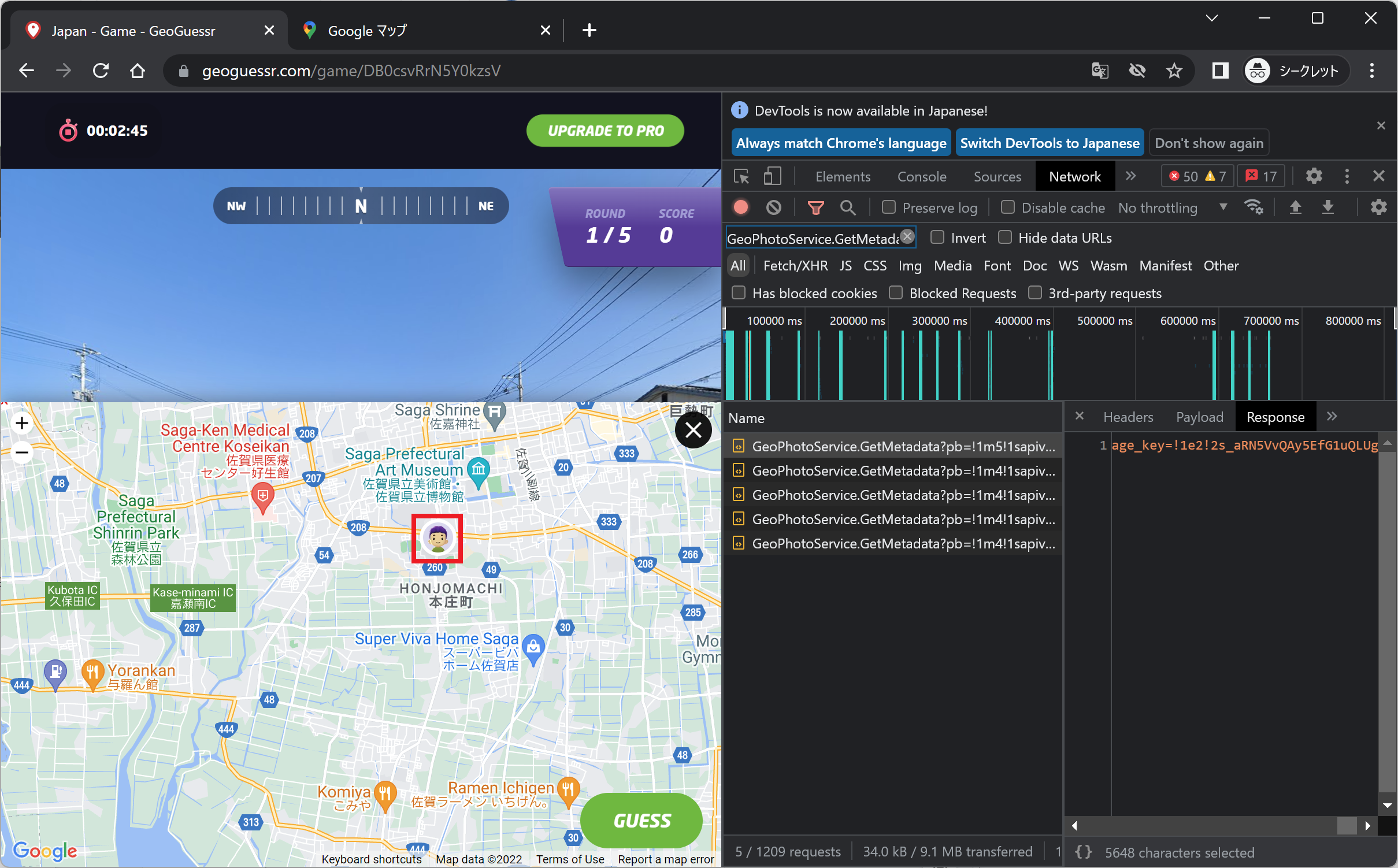
Task: Clear the network log
Action: click(x=774, y=207)
